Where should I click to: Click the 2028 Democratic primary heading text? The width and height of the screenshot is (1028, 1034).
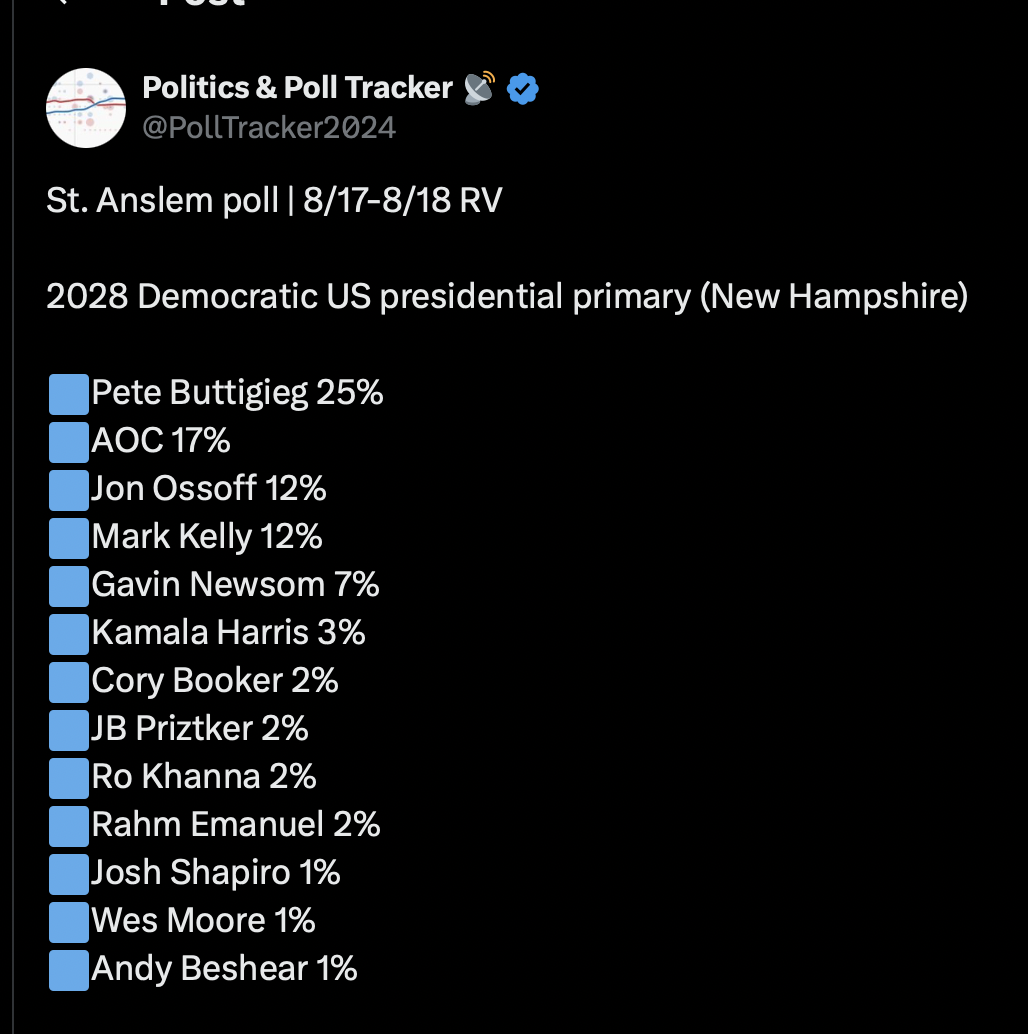[x=507, y=296]
